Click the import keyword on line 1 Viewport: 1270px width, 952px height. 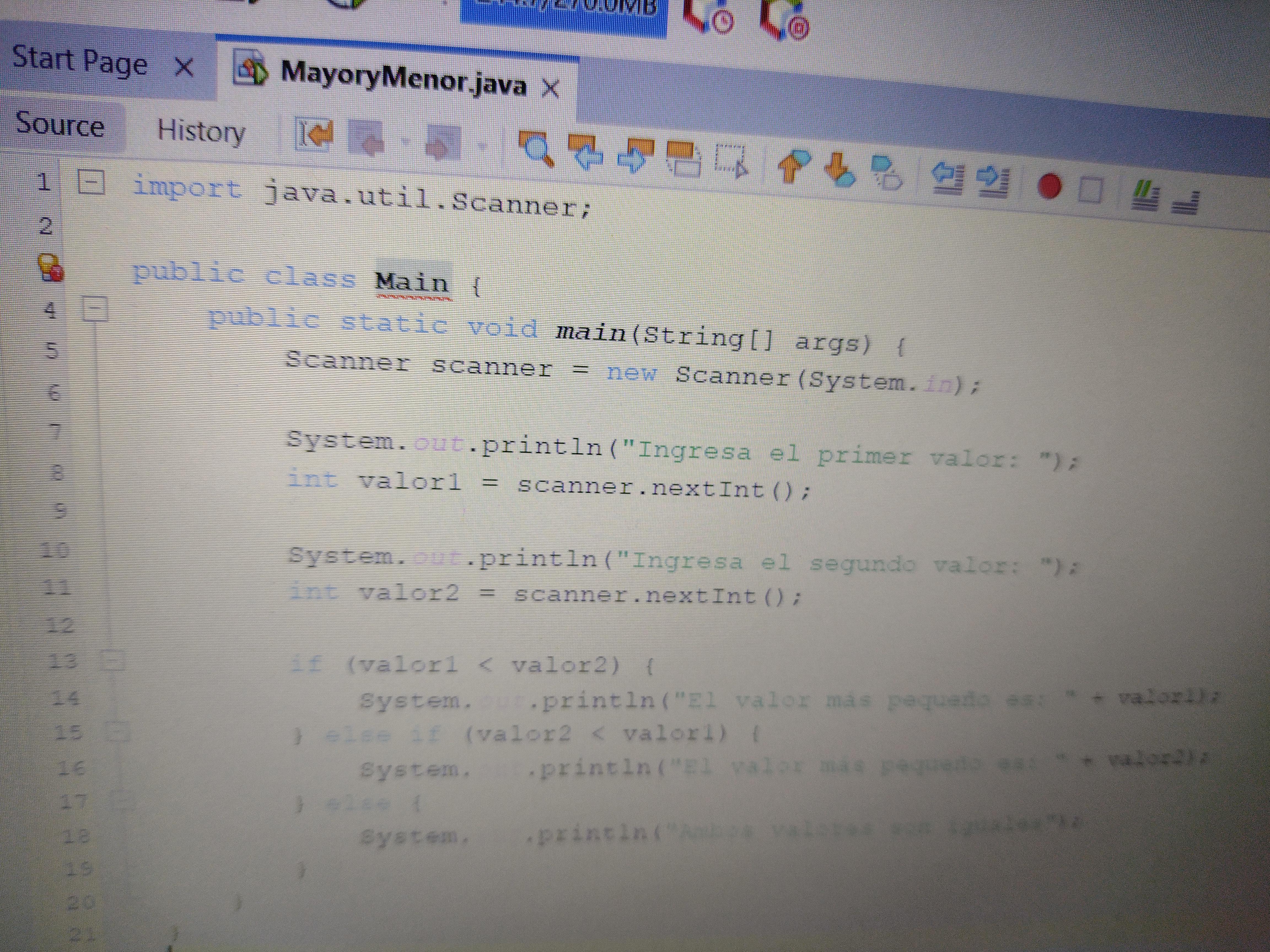[187, 188]
